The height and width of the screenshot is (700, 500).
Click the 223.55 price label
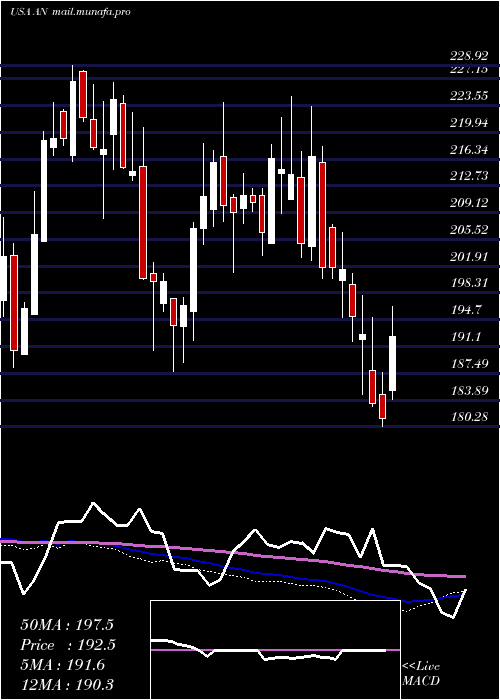click(469, 96)
